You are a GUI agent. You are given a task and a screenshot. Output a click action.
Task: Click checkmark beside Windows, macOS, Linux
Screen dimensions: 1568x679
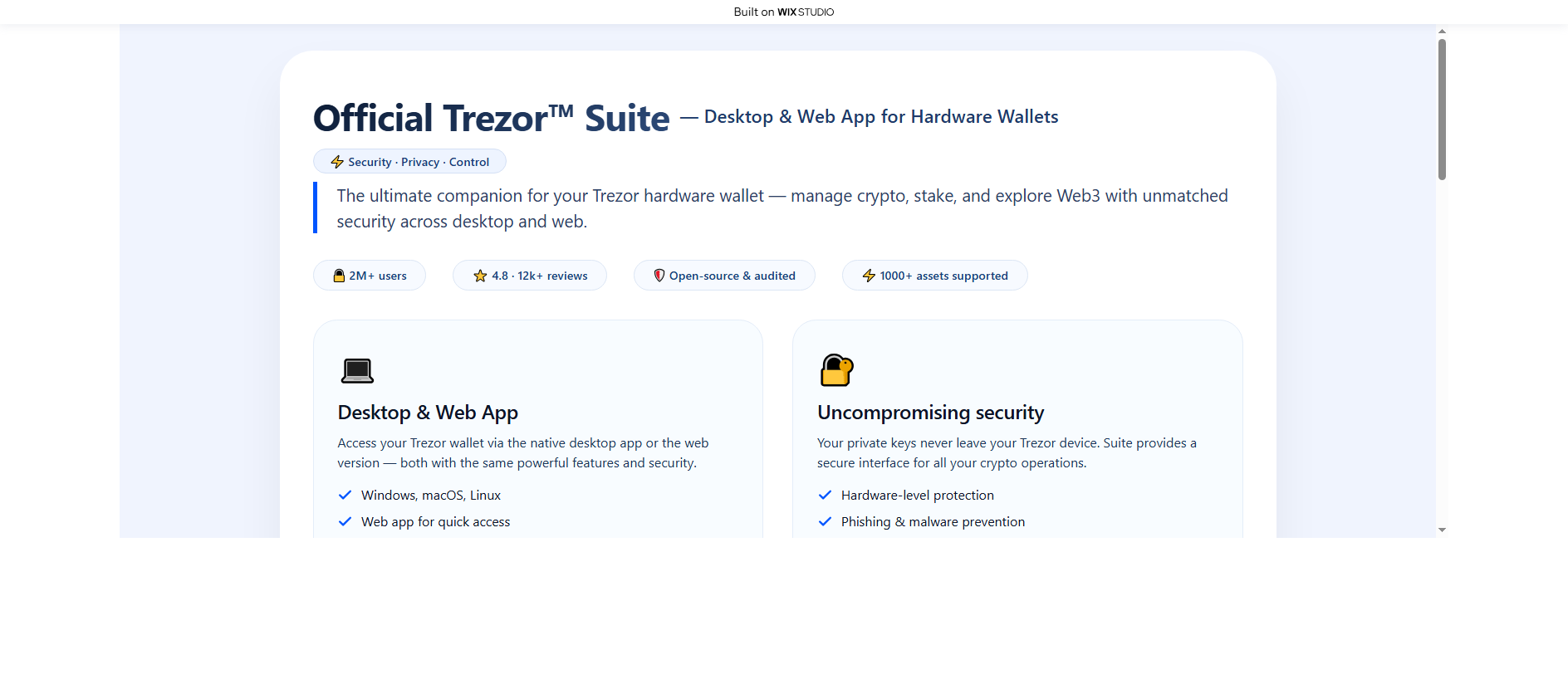(345, 495)
